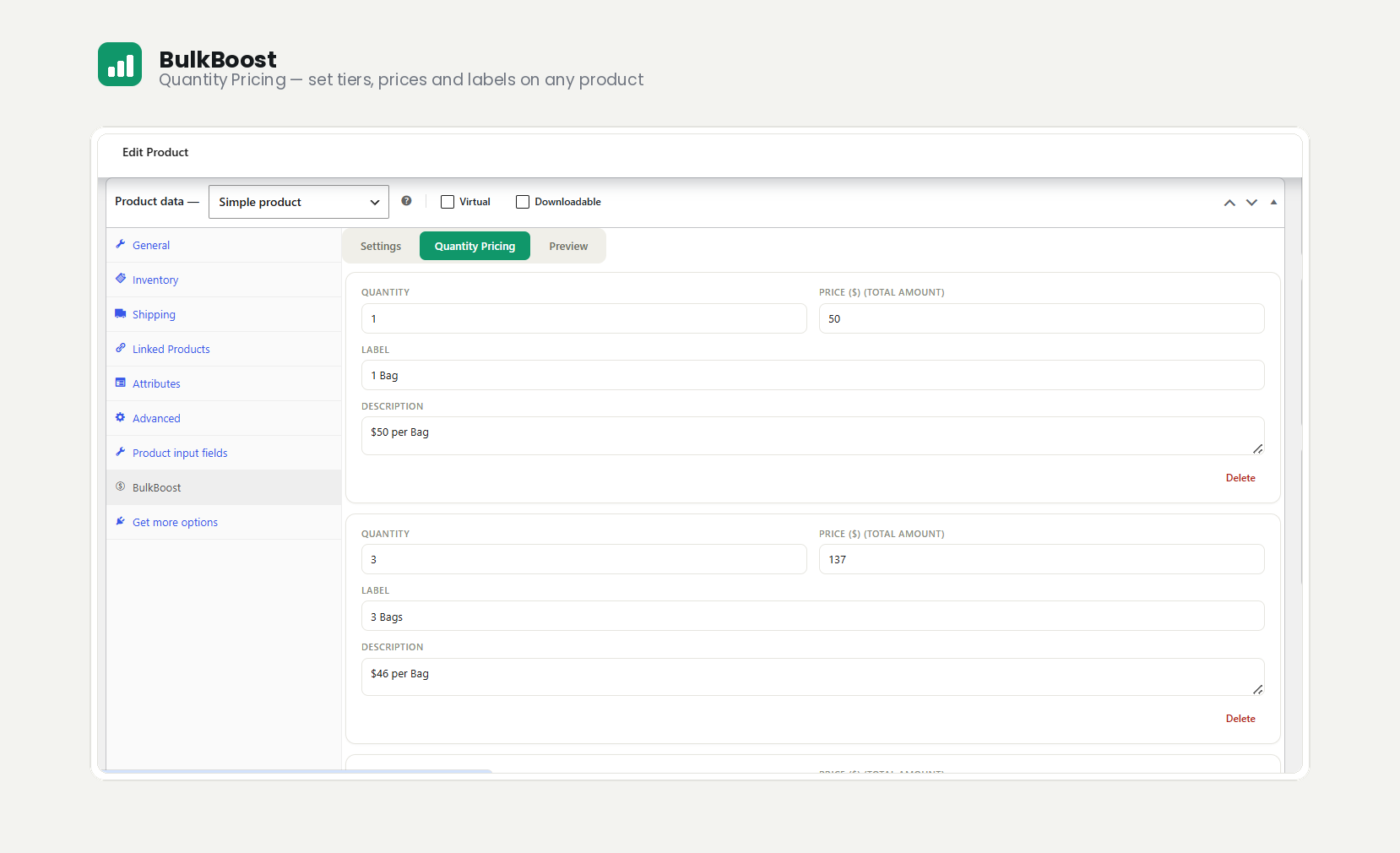Delete the 3 Bags pricing tier
Image resolution: width=1400 pixels, height=853 pixels.
1240,719
